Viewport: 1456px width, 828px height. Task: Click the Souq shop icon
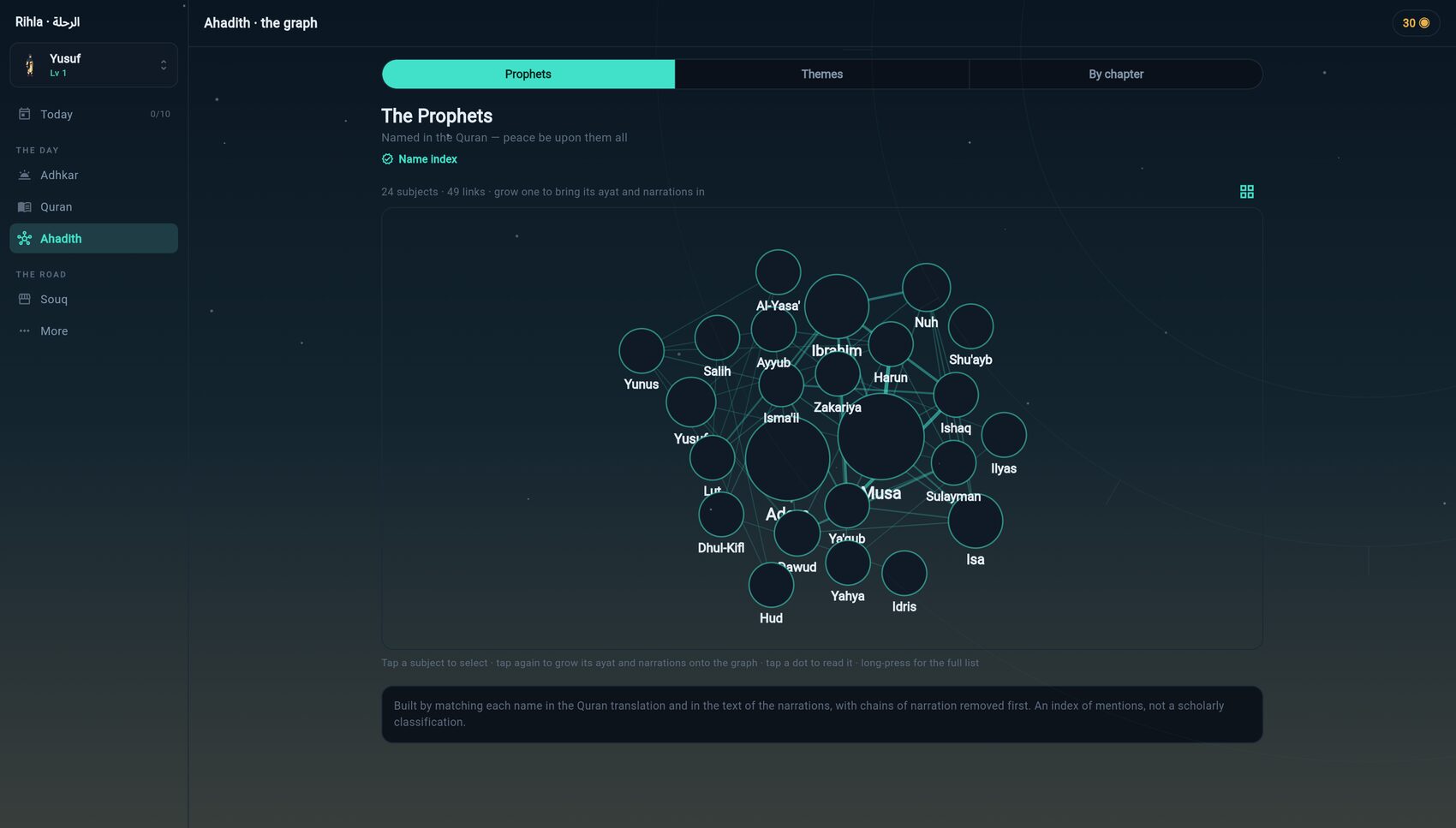pyautogui.click(x=25, y=299)
